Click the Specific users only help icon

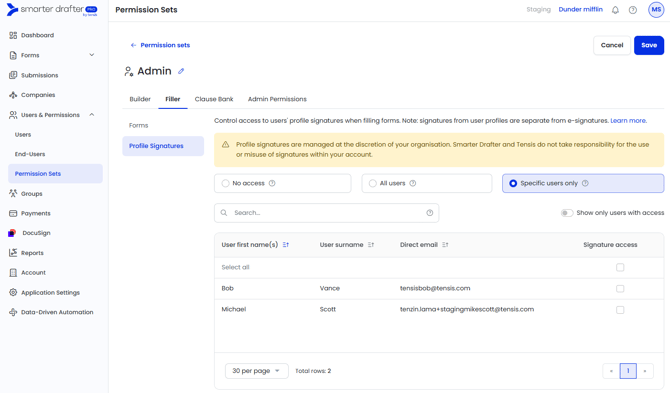585,183
